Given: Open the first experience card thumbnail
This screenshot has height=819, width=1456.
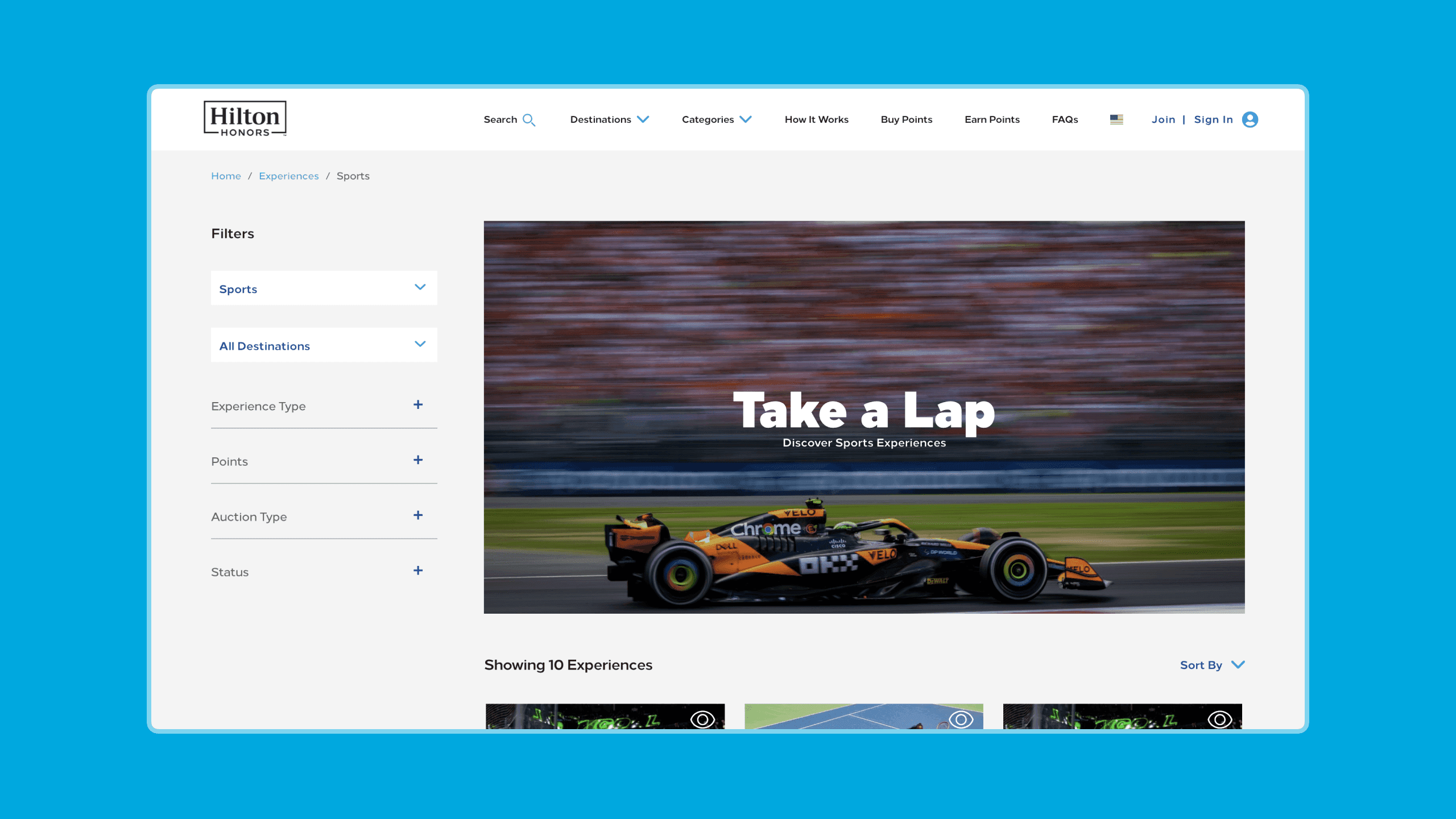Looking at the screenshot, I should pyautogui.click(x=605, y=716).
